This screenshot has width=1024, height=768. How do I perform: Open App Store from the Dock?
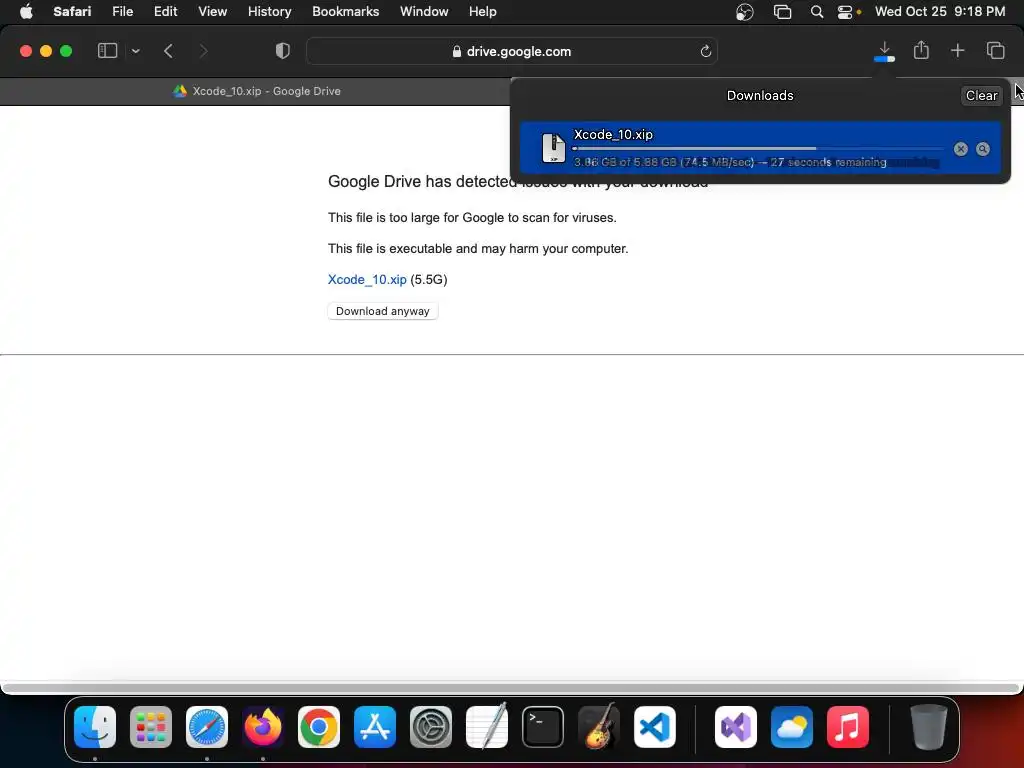[375, 727]
